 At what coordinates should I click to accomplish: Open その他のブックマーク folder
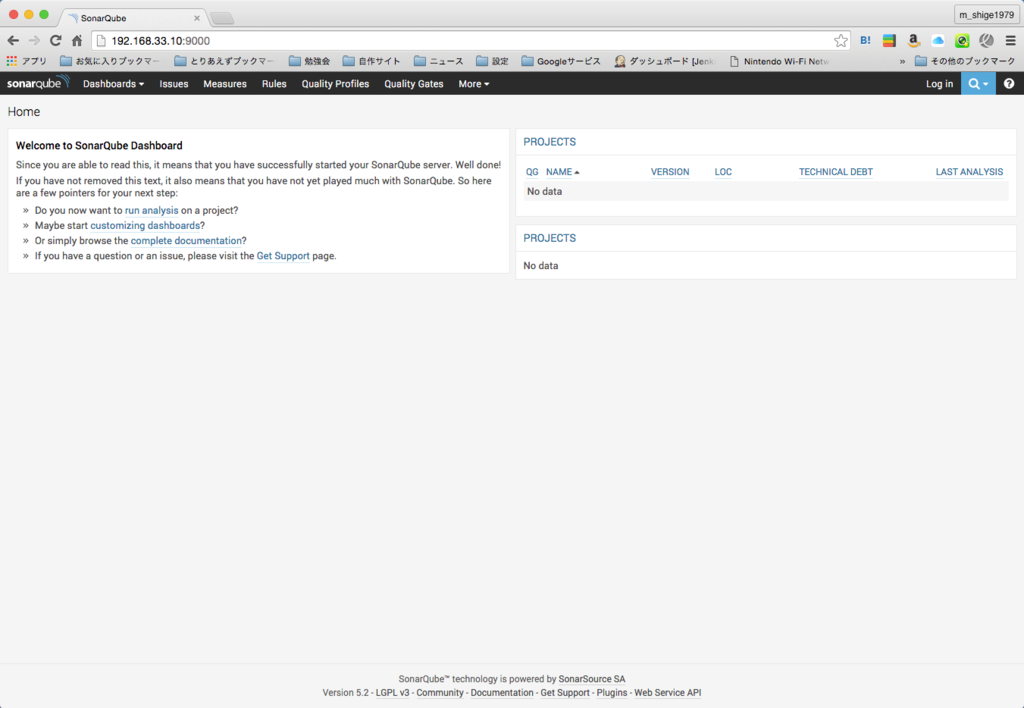click(x=965, y=61)
